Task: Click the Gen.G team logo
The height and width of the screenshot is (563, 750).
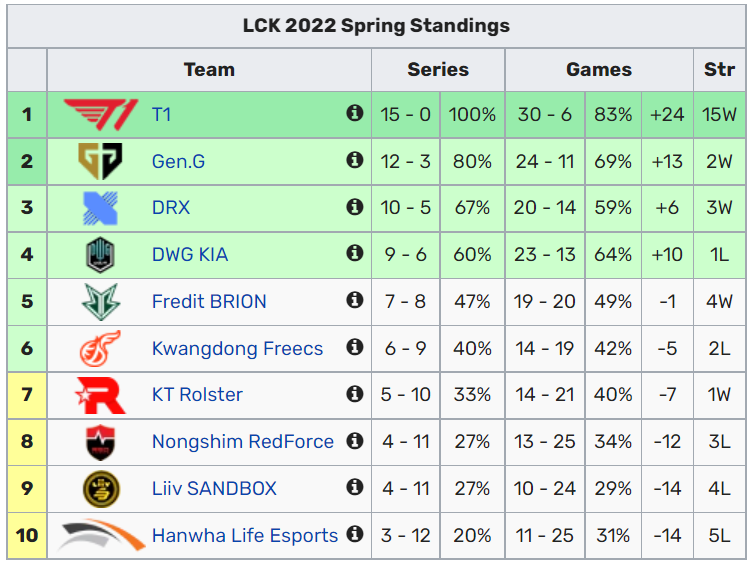Action: (100, 160)
